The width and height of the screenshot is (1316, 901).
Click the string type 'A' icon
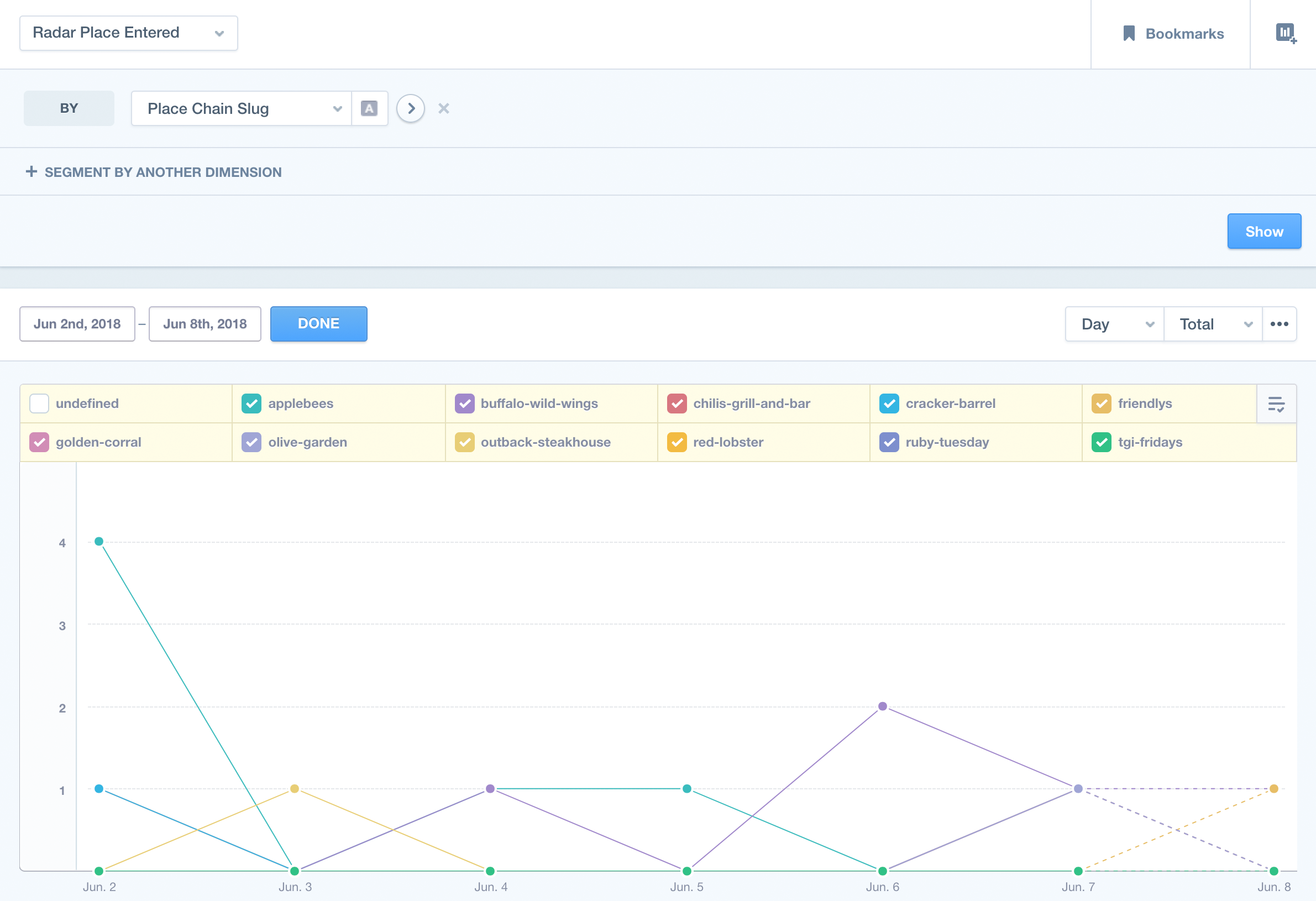[369, 108]
